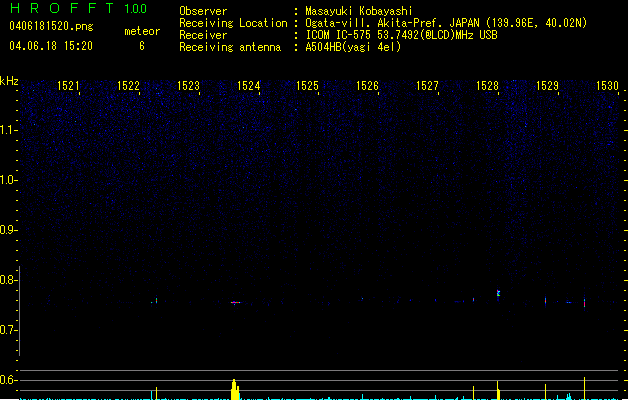Click the ICOM IC-575 receiver text
Viewport: 629px width, 400px height.
click(401, 35)
